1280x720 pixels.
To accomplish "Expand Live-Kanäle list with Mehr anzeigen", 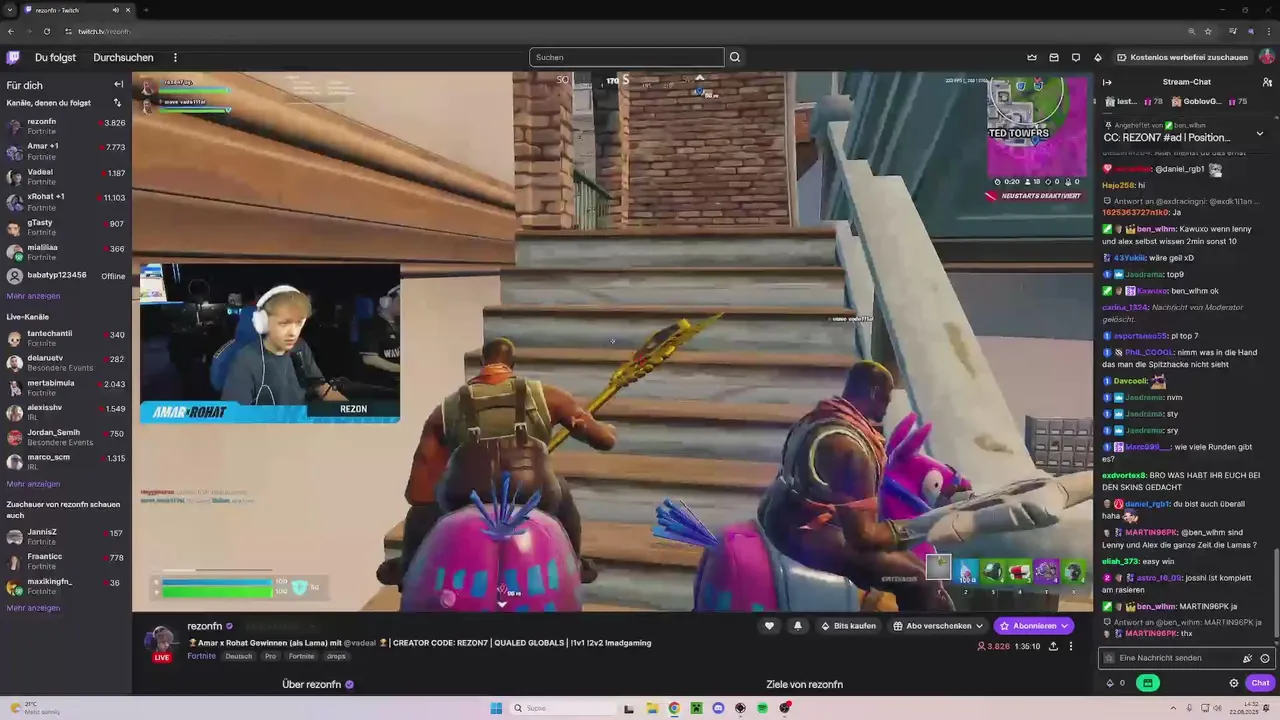I will 33,484.
